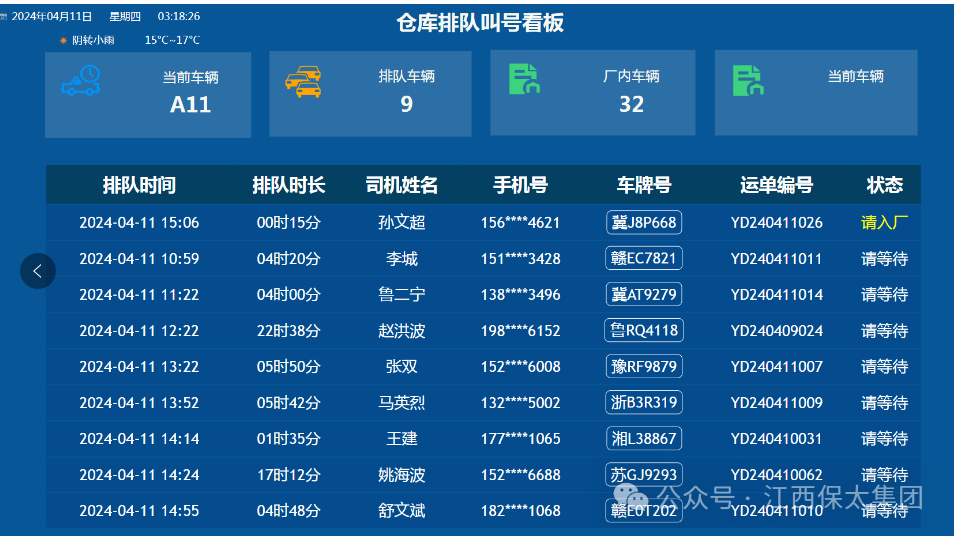Sort by the 排队时间 column header

[139, 185]
